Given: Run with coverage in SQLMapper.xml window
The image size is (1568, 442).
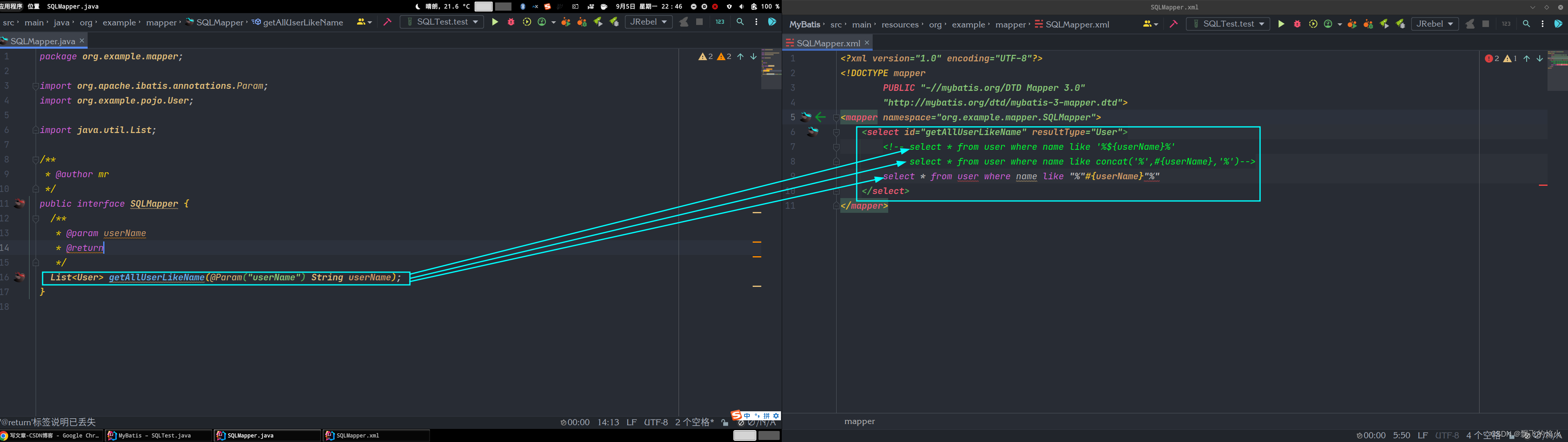Looking at the screenshot, I should (x=1313, y=24).
